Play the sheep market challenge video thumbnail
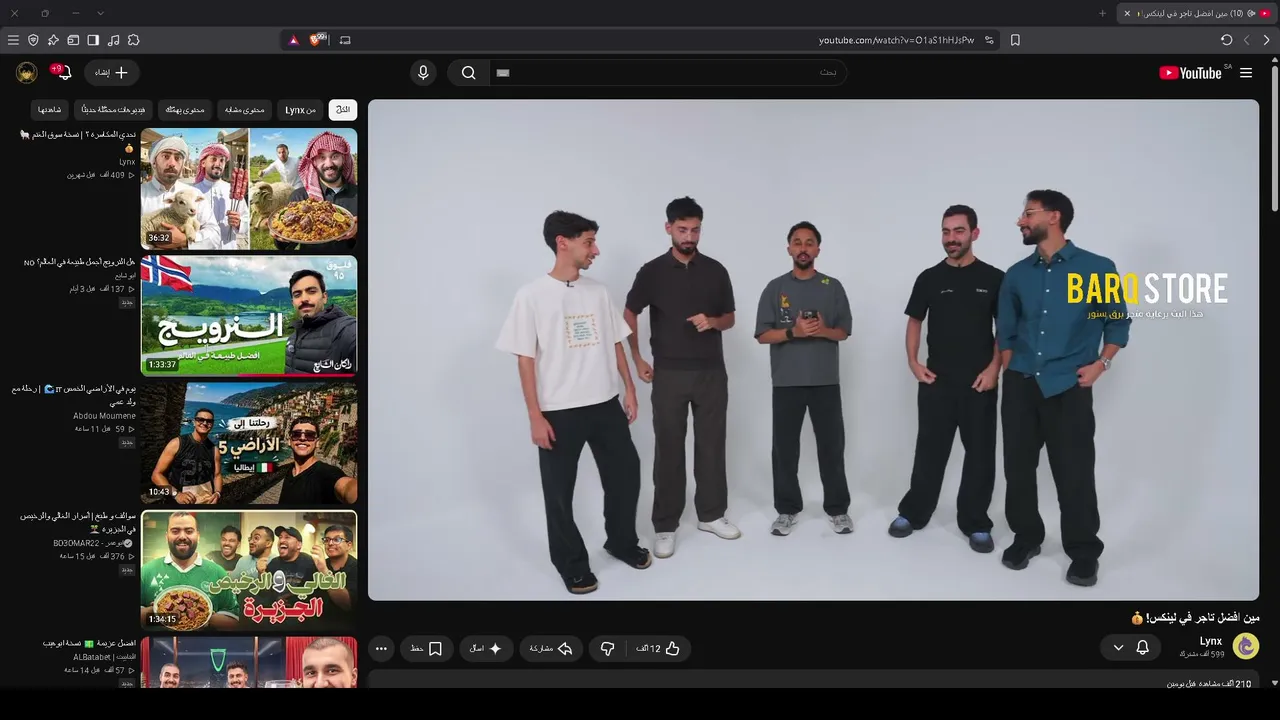This screenshot has width=1280, height=720. tap(249, 189)
